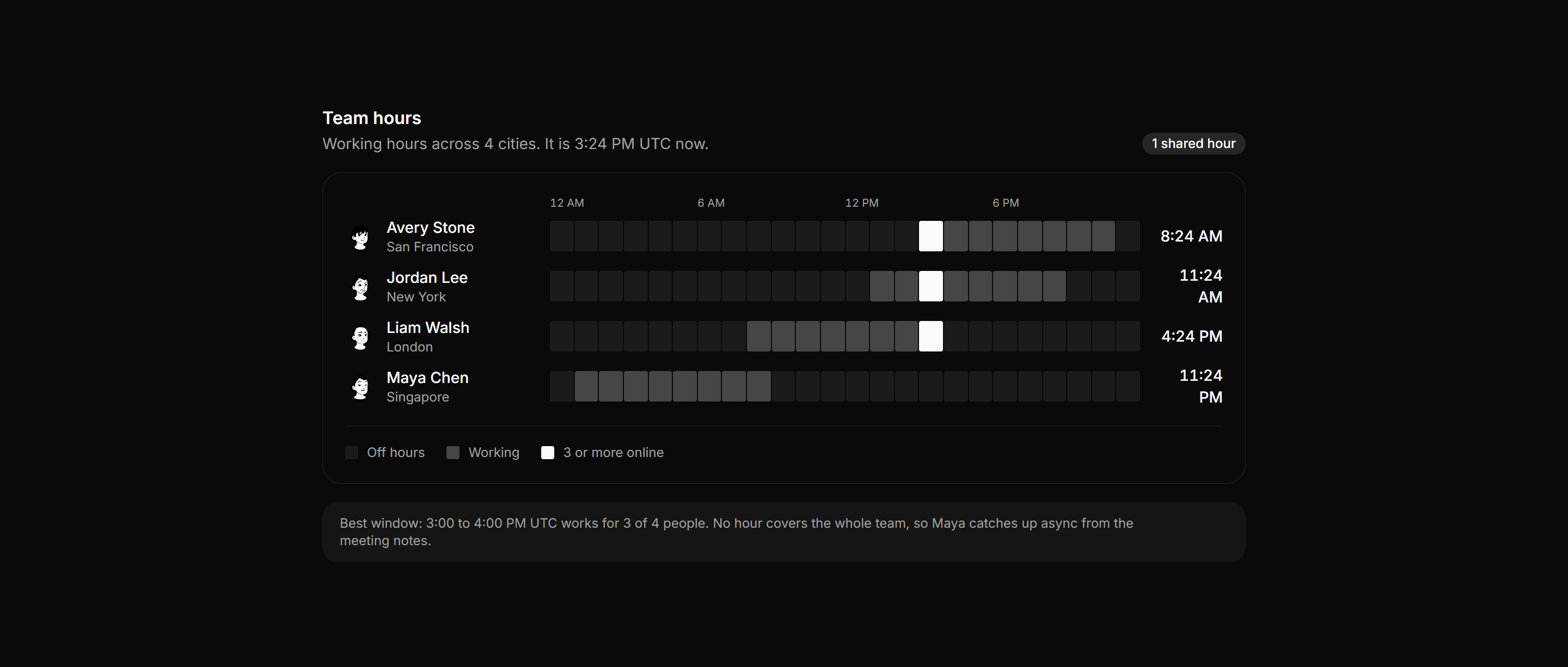Click Jordan Lee's avatar icon

click(x=360, y=287)
